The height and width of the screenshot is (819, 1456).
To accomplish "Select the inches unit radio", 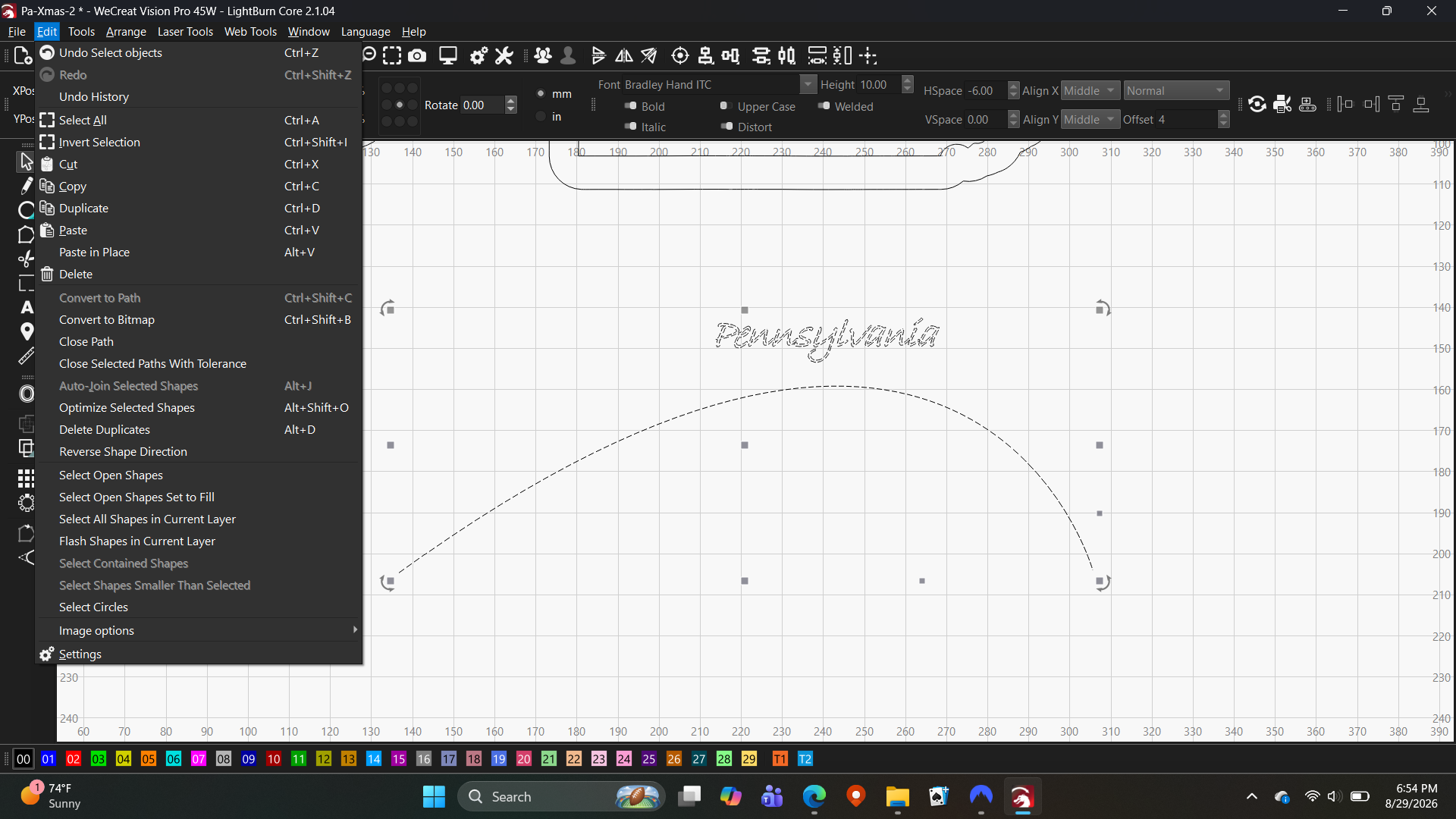I will coord(541,117).
